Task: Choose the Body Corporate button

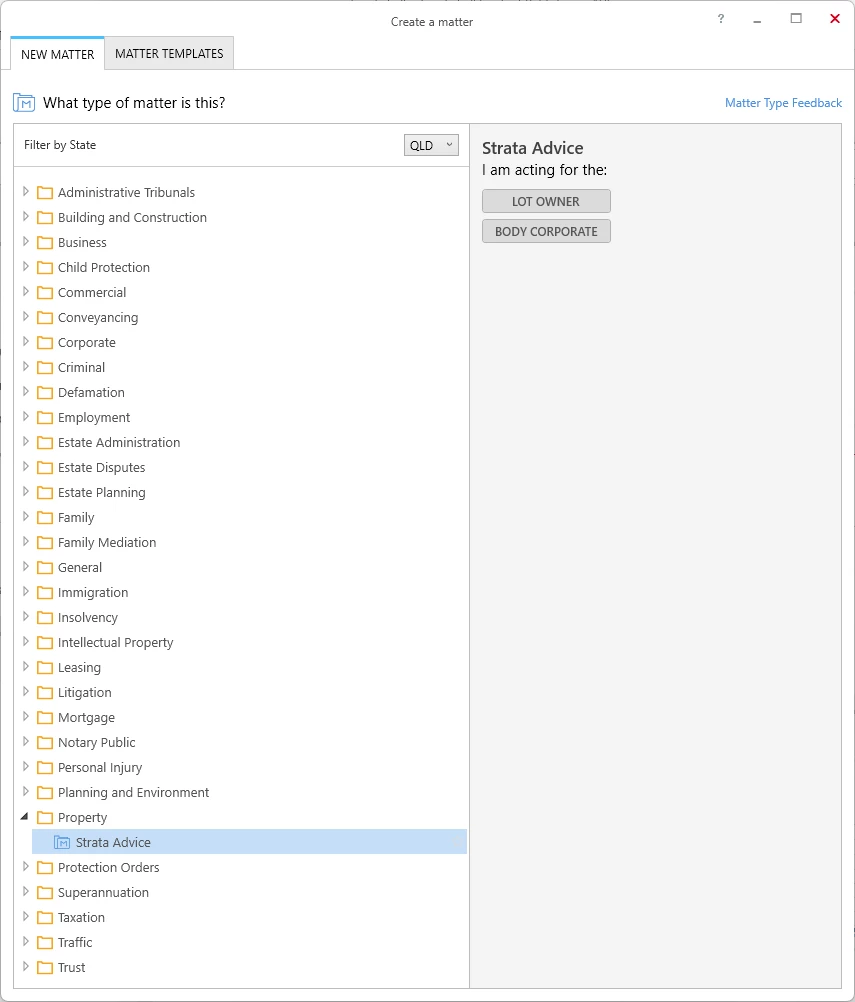Action: coord(546,231)
